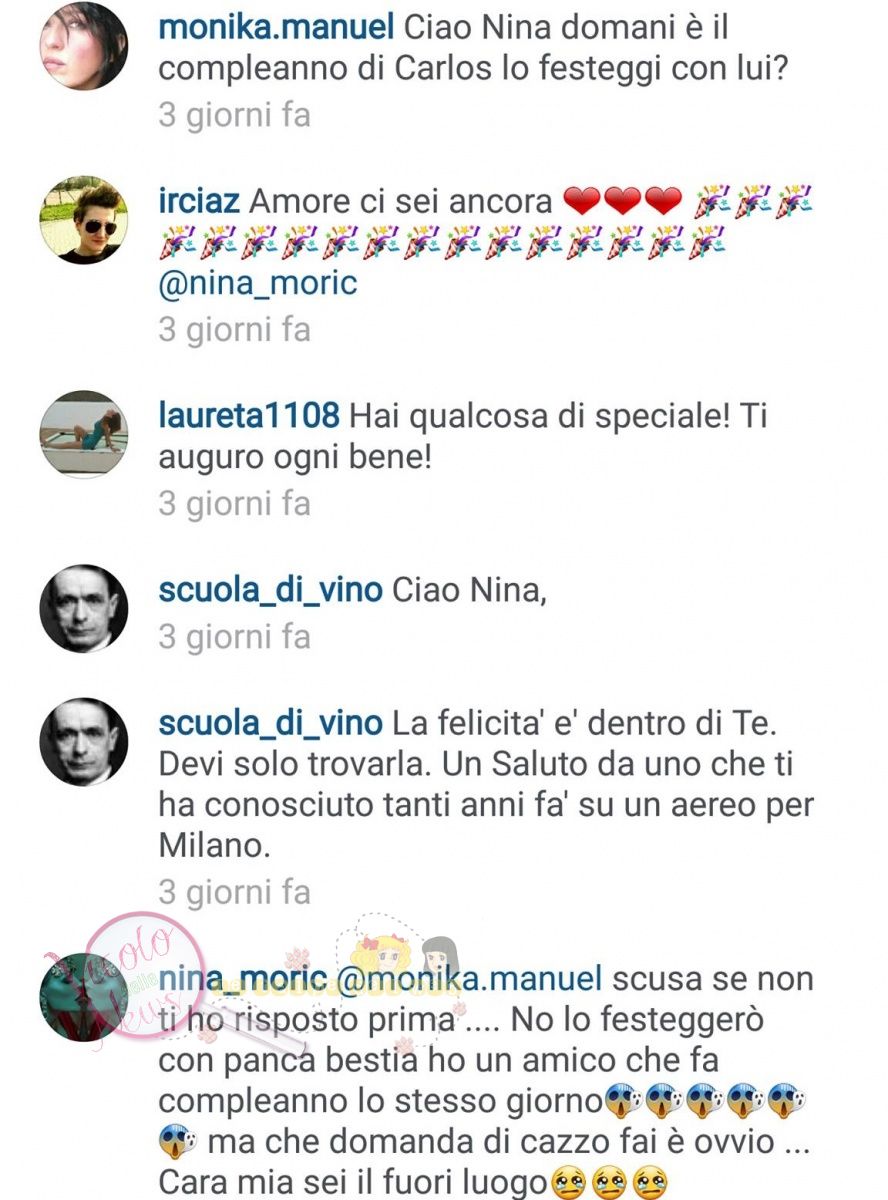Screen dimensions: 888x1200
Task: Tap scuola_di_vino avatar beside 'Ciao Nina,'
Action: [84, 609]
